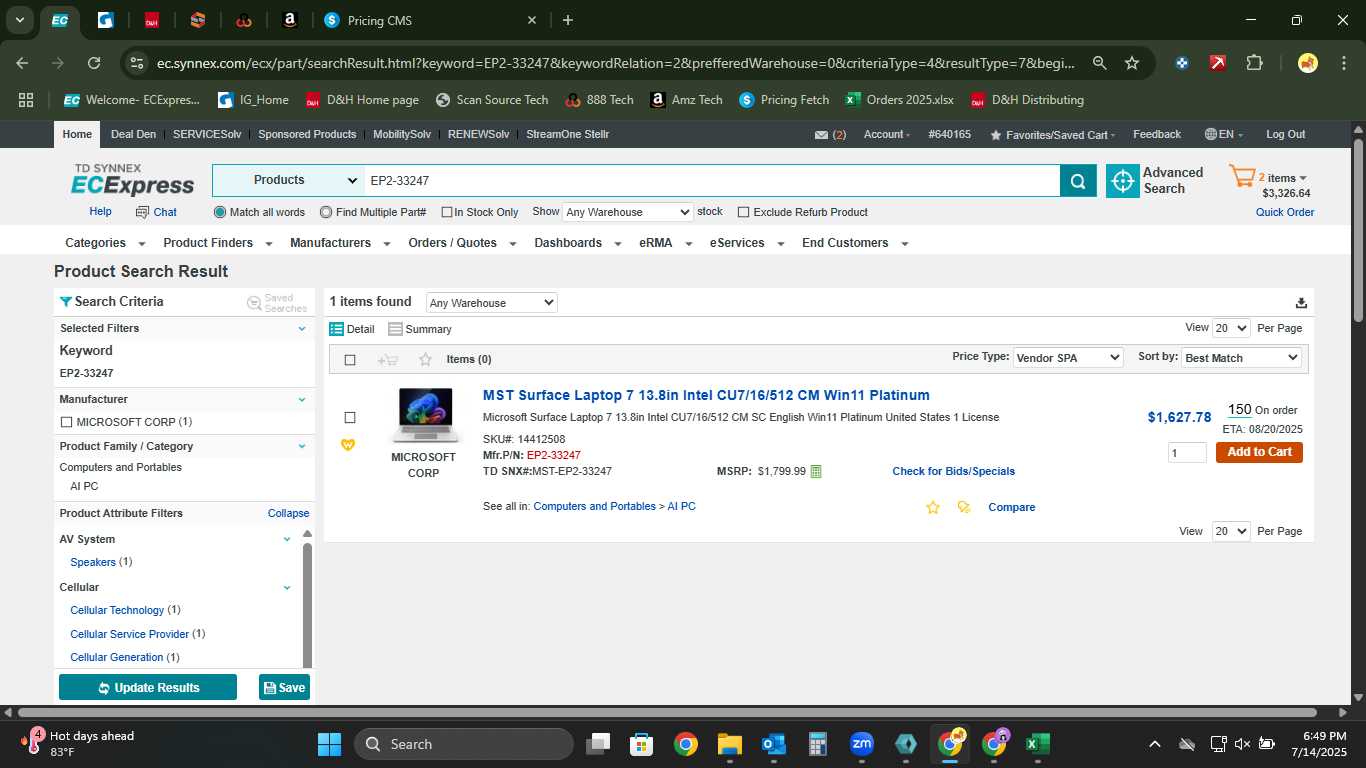Add product to favorites star icon
Image resolution: width=1366 pixels, height=768 pixels.
tap(933, 508)
